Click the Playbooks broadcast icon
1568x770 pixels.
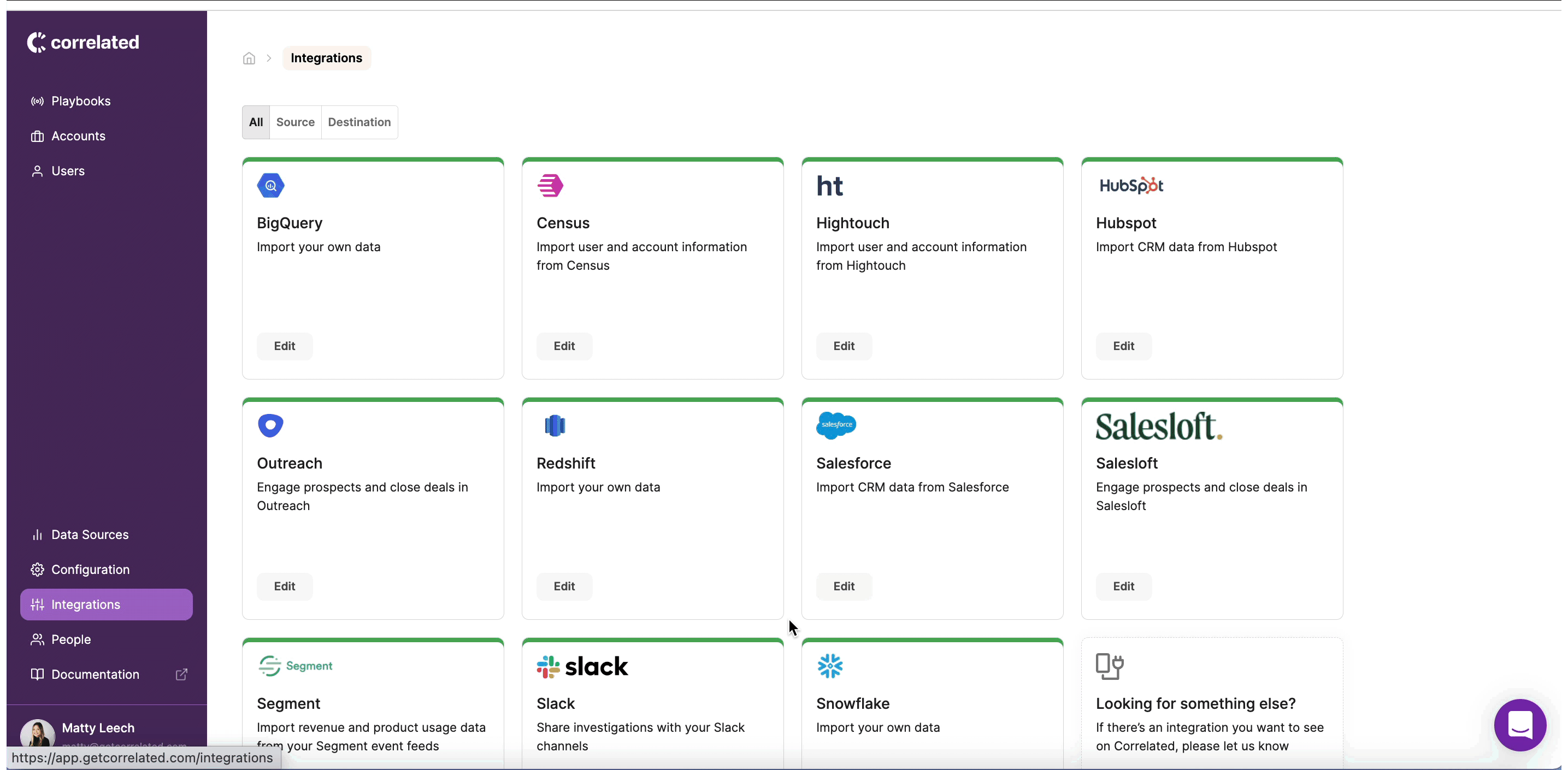click(x=37, y=101)
